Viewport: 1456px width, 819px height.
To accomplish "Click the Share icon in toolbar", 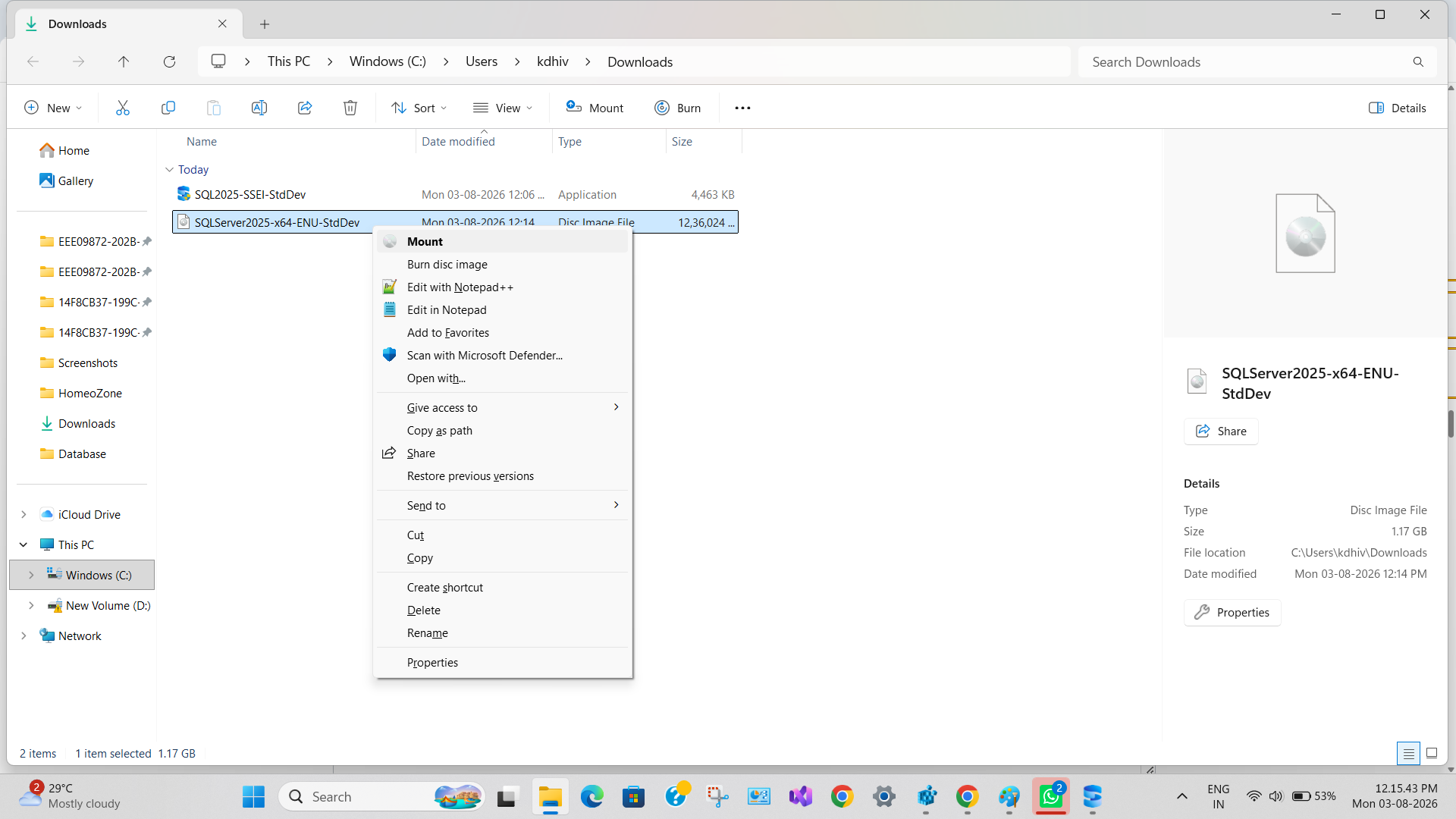I will [305, 108].
